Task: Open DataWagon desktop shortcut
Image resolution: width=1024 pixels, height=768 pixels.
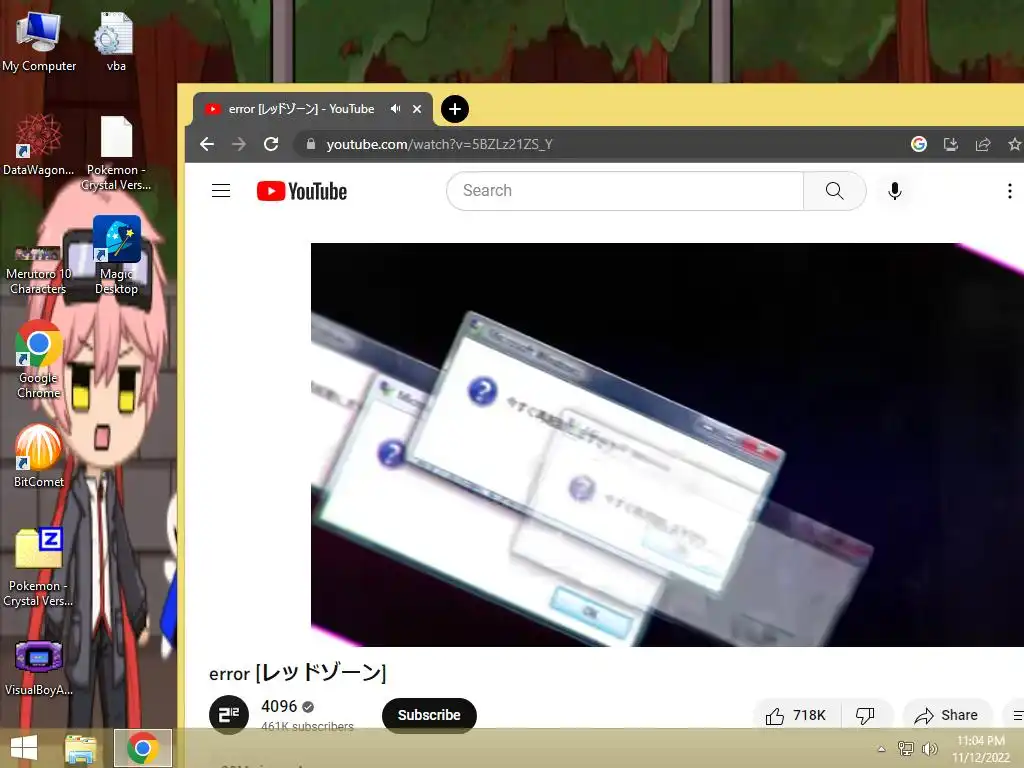Action: click(x=39, y=145)
